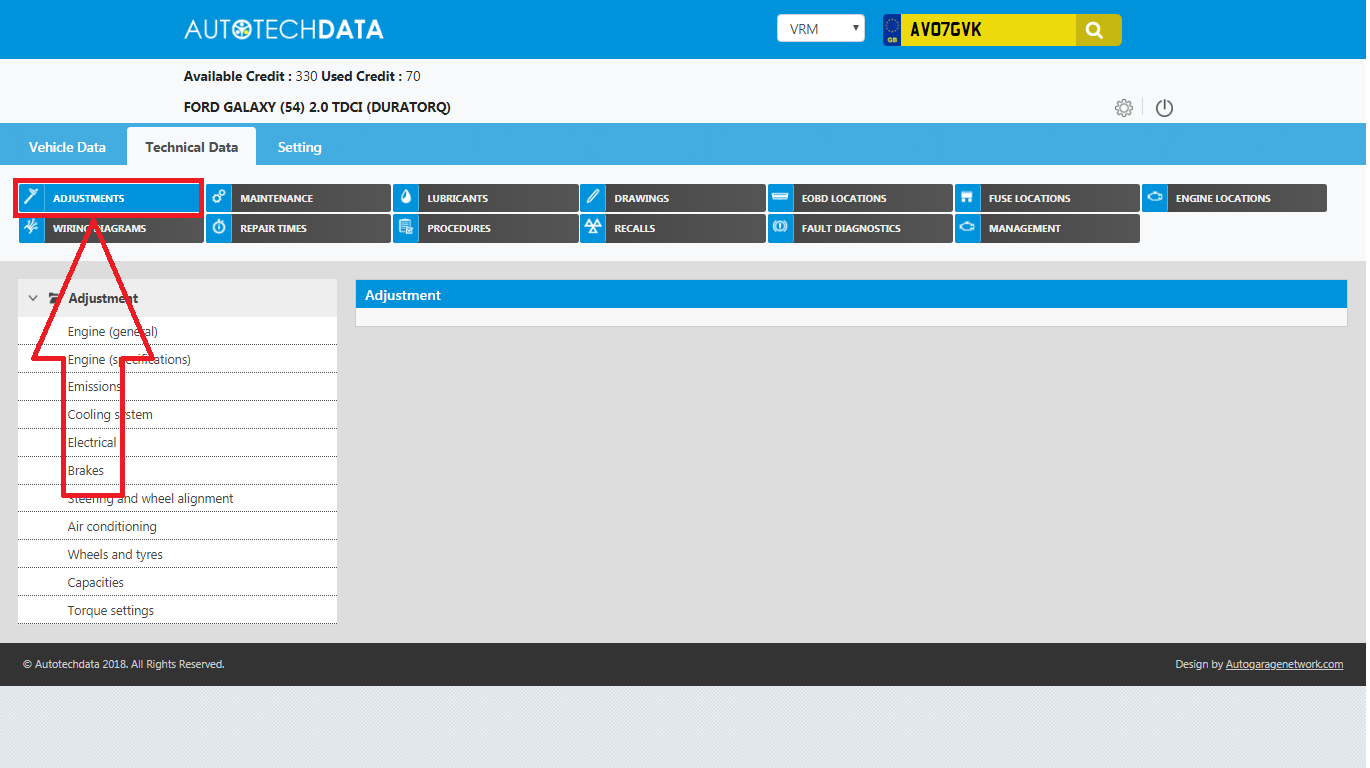Image resolution: width=1370 pixels, height=768 pixels.
Task: Open the Procedures section
Action: coord(486,228)
